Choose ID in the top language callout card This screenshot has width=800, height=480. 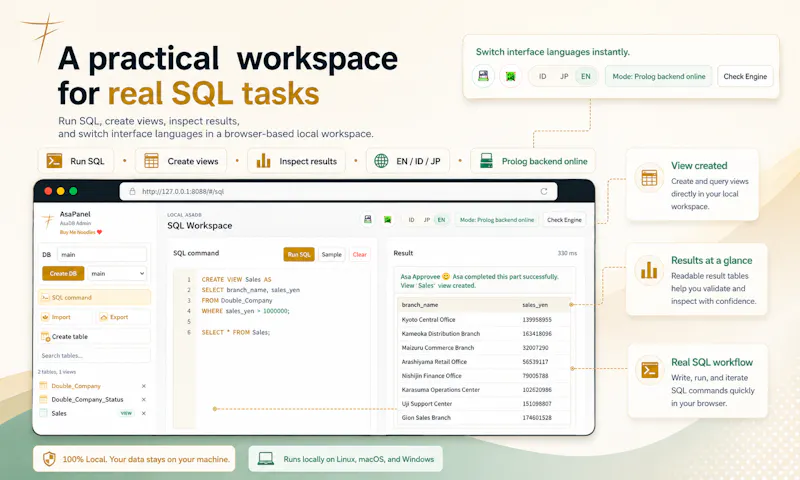[542, 77]
